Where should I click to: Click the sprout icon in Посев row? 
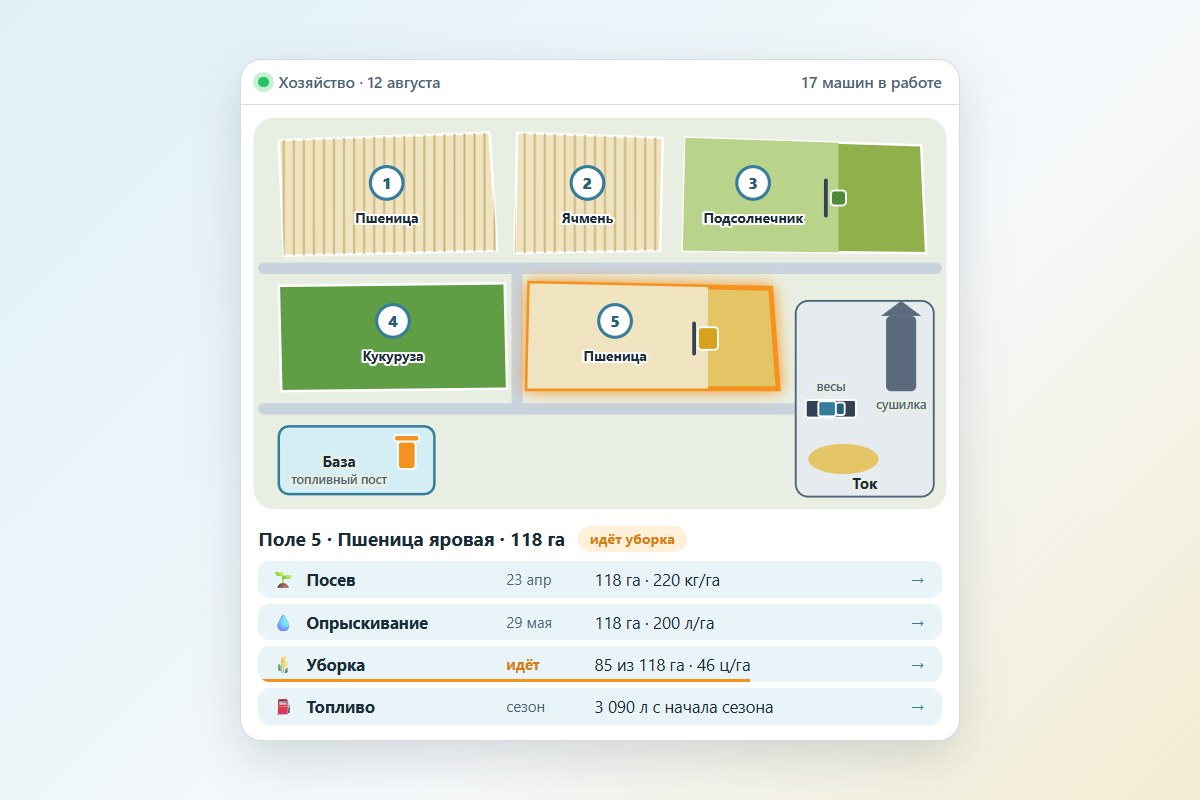[283, 580]
